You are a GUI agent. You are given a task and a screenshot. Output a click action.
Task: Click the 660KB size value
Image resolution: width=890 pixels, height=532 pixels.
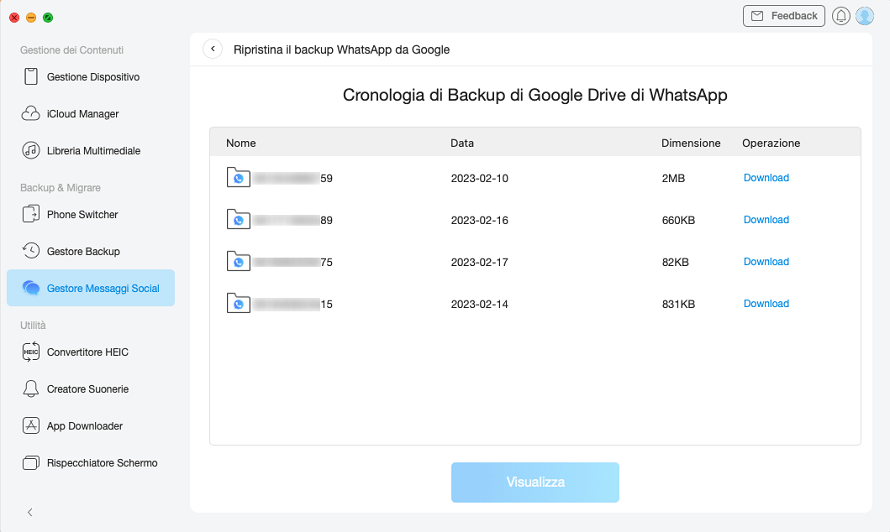pos(678,220)
